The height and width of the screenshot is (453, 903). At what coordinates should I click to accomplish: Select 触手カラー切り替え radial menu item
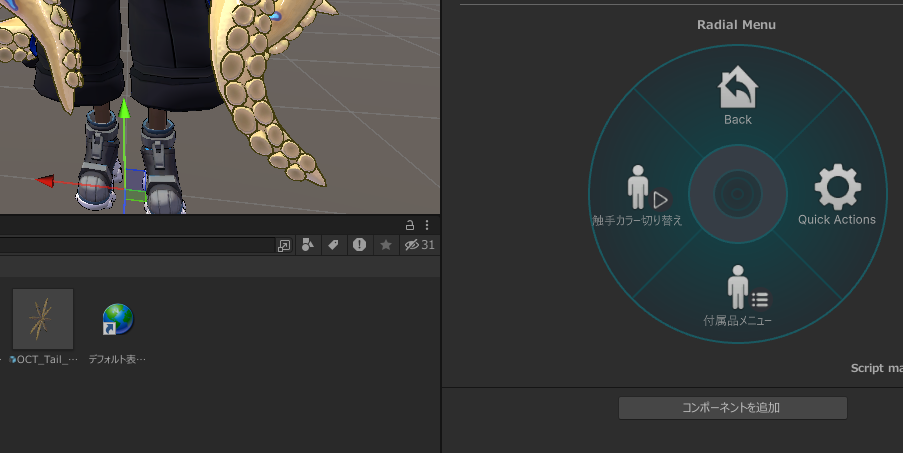[x=637, y=196]
